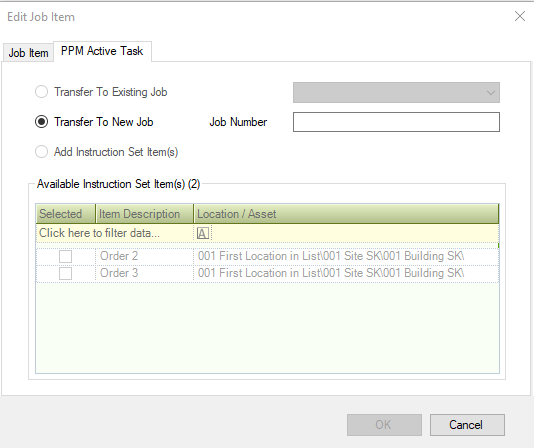The height and width of the screenshot is (448, 534).
Task: Tick the checkbox for Order 3
Action: pos(65,273)
